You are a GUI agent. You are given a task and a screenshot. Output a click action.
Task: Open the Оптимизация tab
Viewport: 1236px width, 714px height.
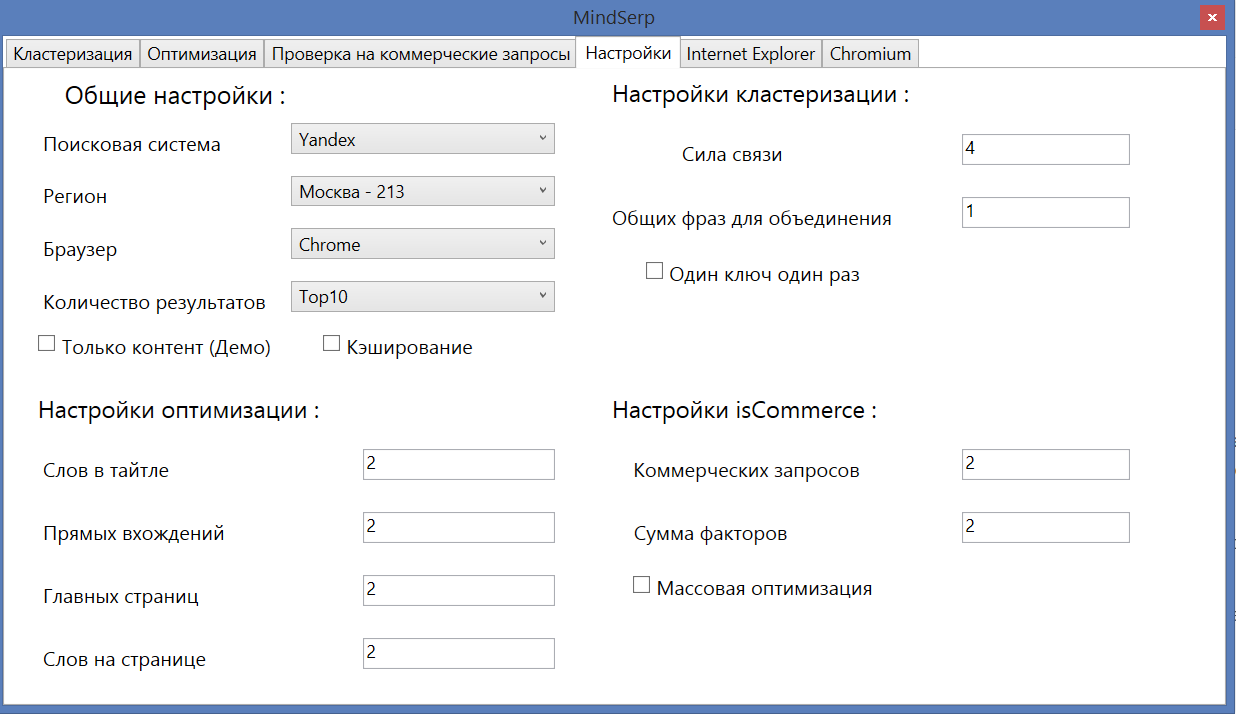tap(202, 54)
